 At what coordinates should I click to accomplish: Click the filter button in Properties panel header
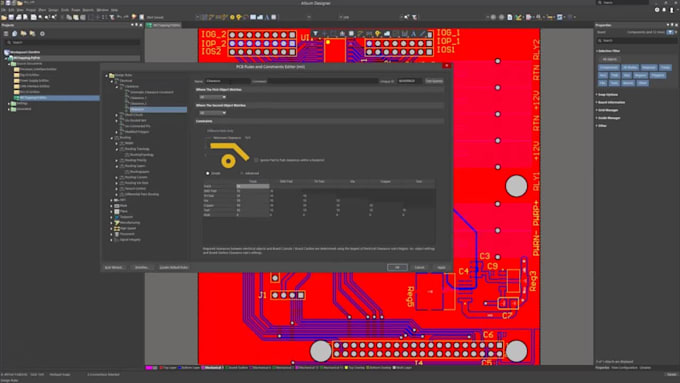point(670,32)
